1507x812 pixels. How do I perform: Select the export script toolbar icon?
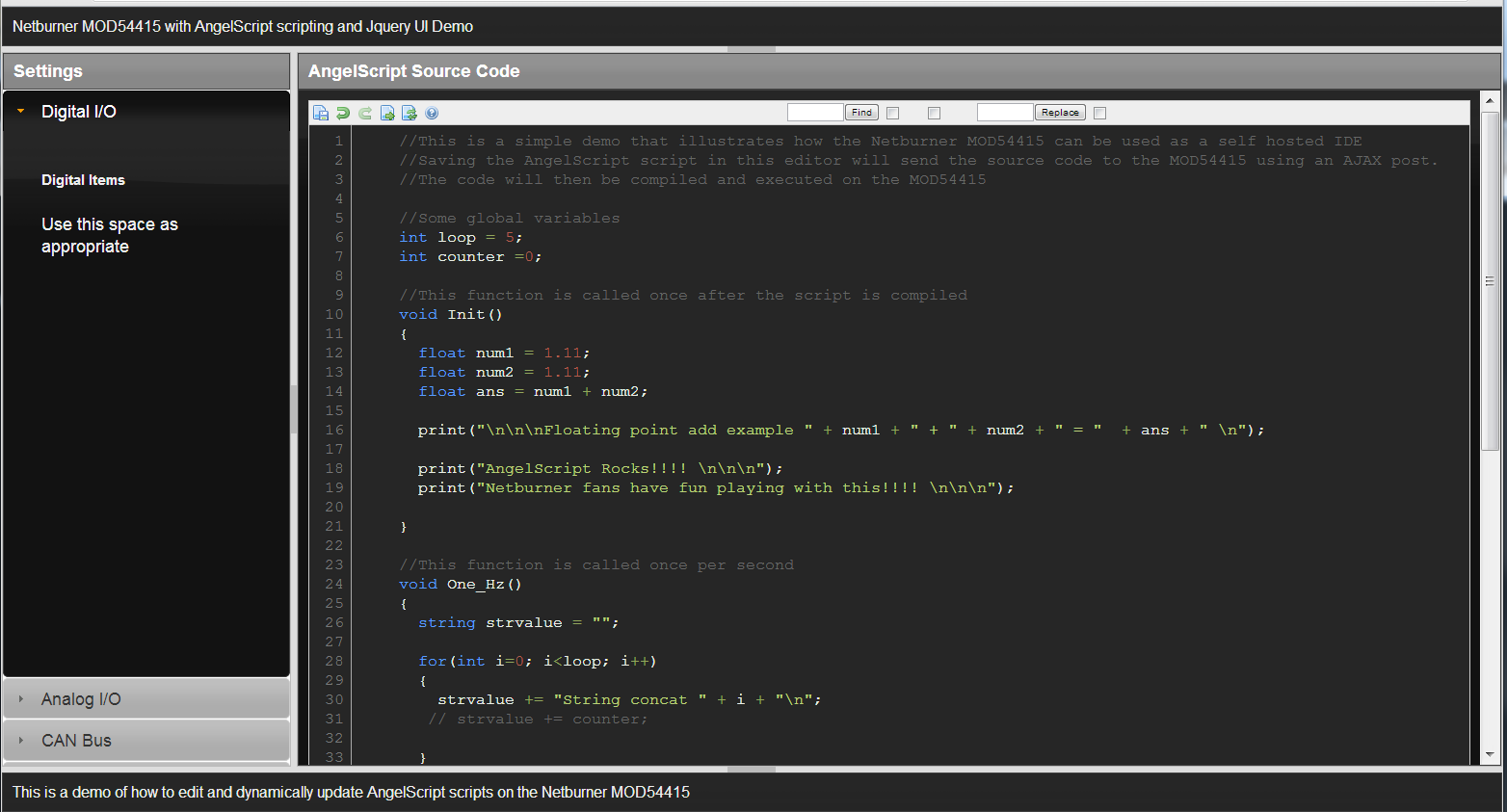[x=387, y=113]
